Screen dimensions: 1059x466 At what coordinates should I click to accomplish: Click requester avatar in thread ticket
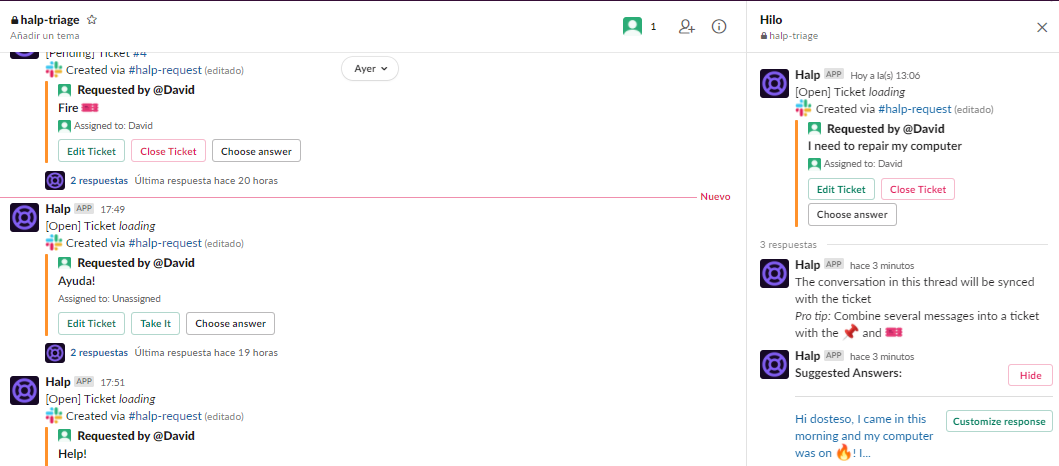[x=814, y=128]
